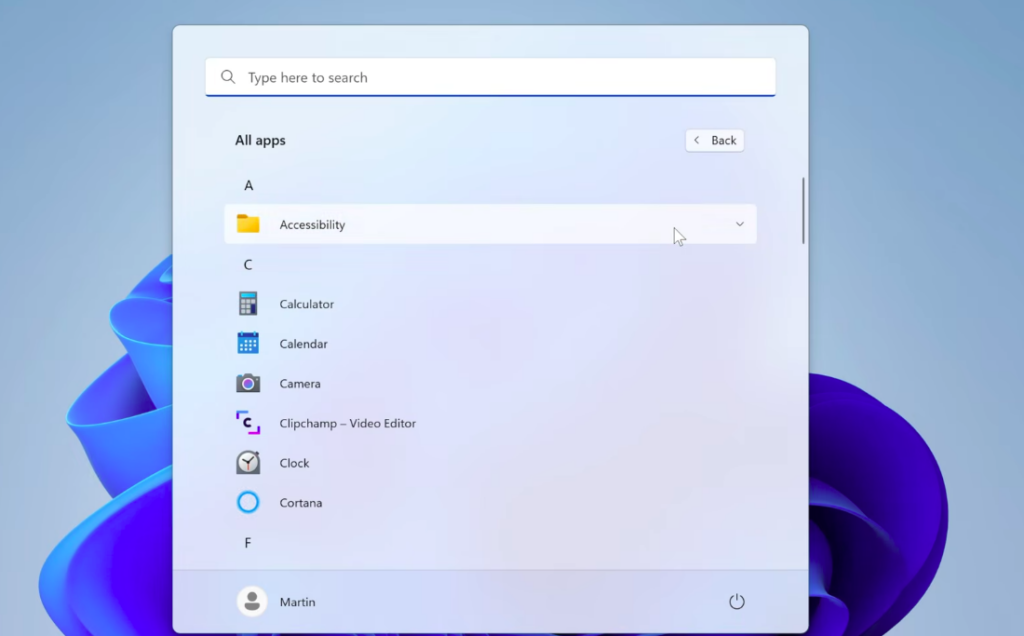
Task: Click the All apps list scrollbar
Action: (x=803, y=211)
